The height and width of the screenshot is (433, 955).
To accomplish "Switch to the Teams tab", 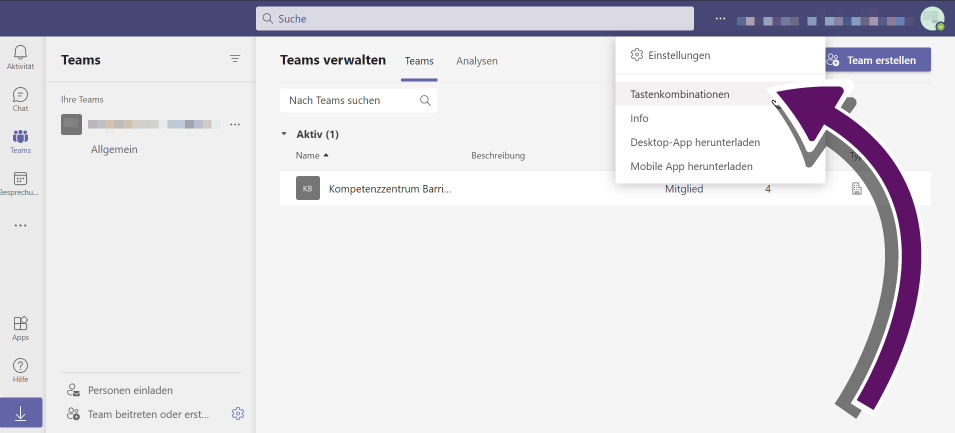I will [419, 61].
